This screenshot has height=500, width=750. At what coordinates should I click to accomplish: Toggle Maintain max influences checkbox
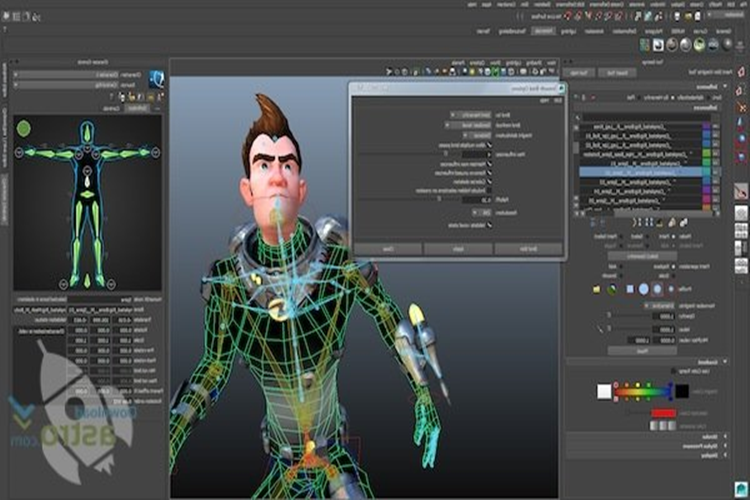[489, 164]
